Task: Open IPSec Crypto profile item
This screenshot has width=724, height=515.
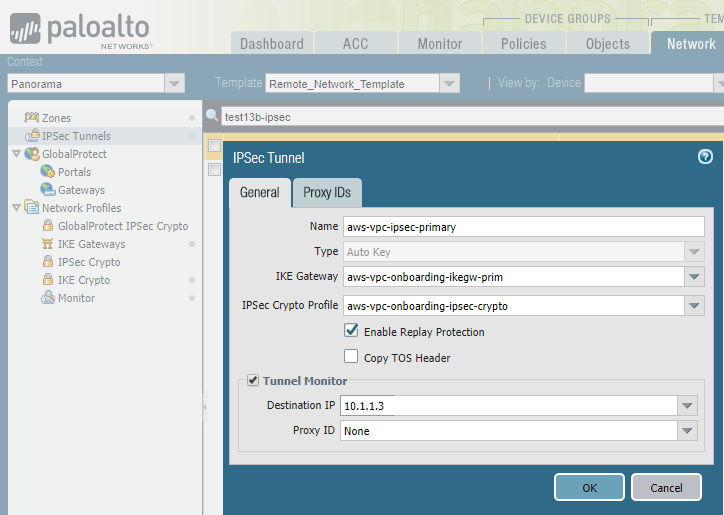Action: coord(89,262)
